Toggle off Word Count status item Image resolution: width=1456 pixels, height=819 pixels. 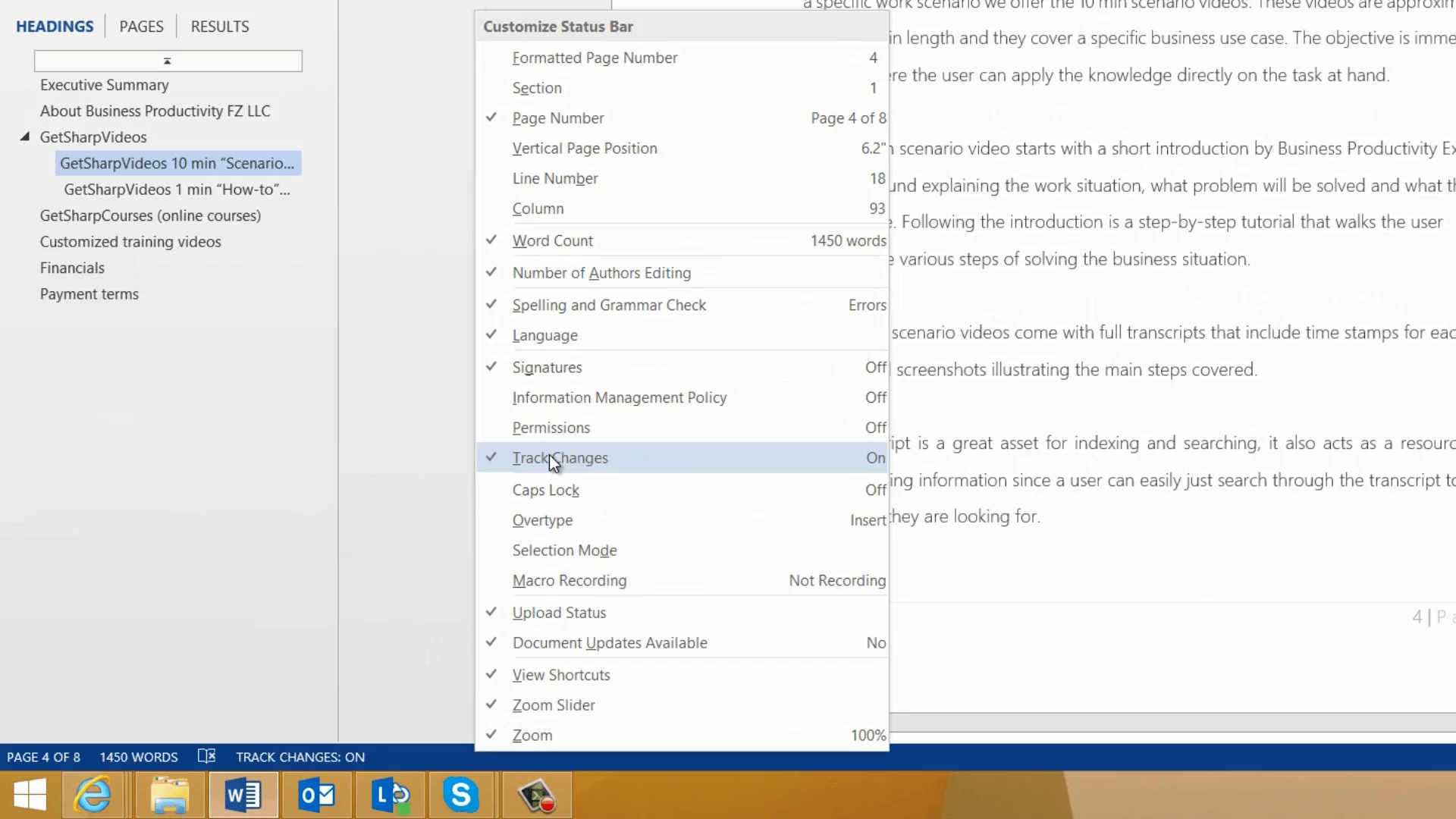(553, 241)
